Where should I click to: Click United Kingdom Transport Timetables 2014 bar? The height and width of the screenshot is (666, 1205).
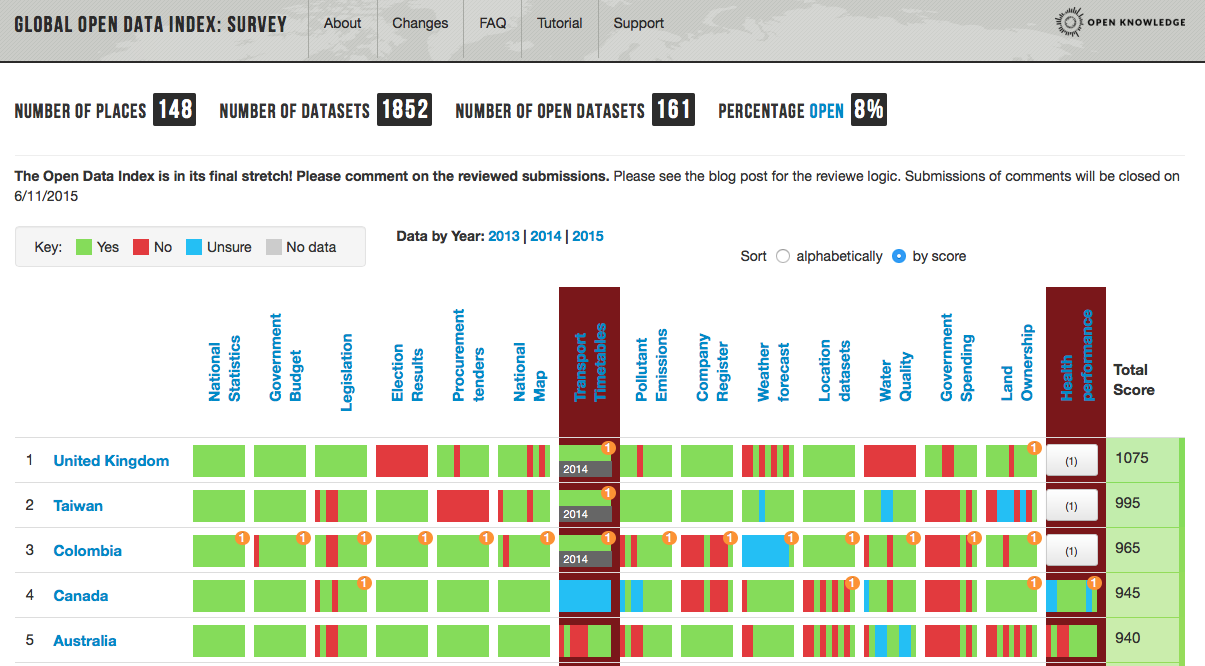[585, 468]
